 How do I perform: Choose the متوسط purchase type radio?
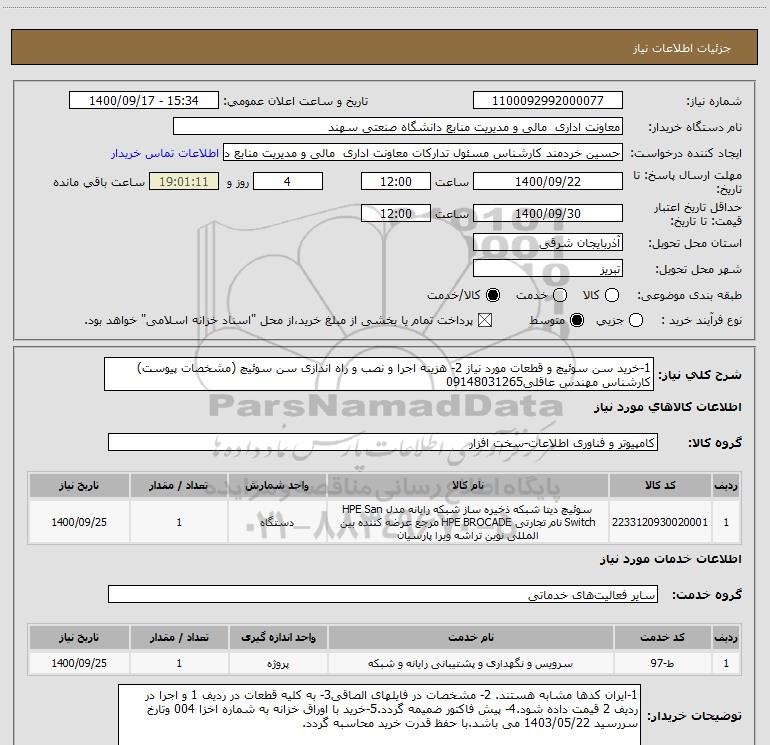coord(577,320)
